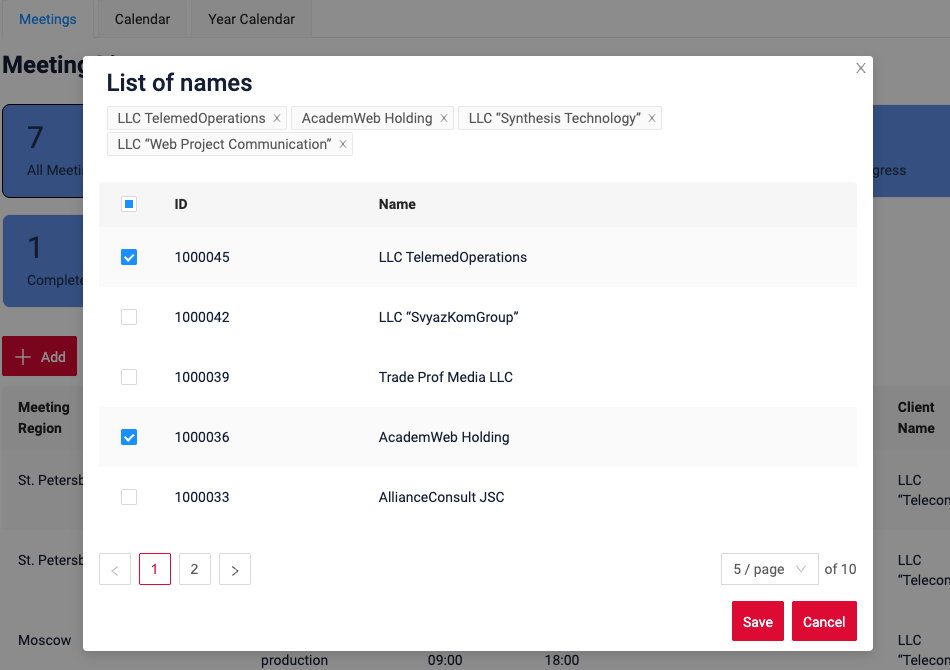This screenshot has height=670, width=950.
Task: Open the Year Calendar tab
Action: coord(251,19)
